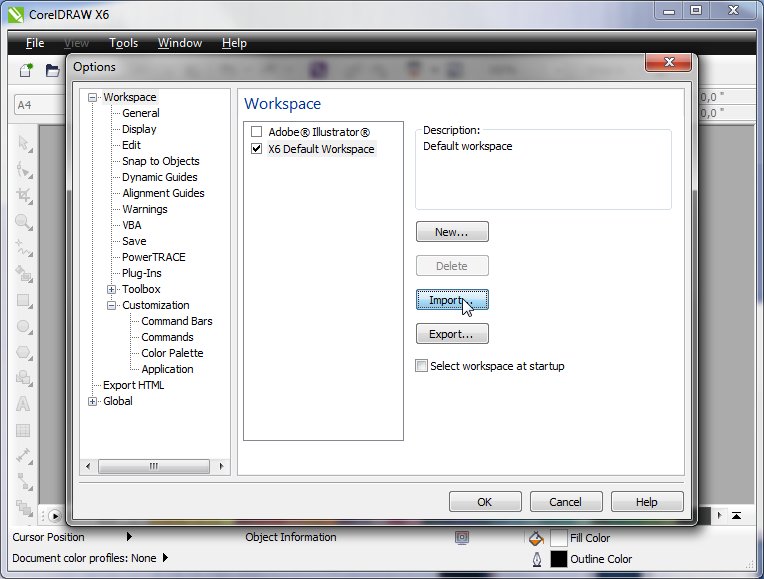Select the Crop tool in the toolbox
Screen dimensions: 764x579
[23, 195]
